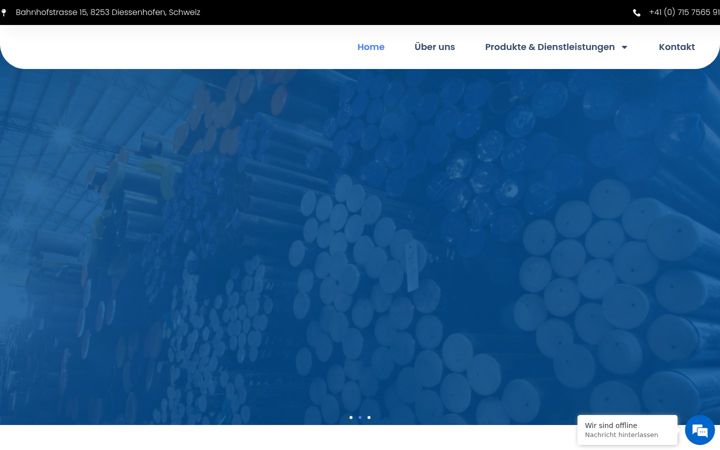The image size is (720, 450).
Task: Select the third slider pagination dot
Action: coord(369,417)
